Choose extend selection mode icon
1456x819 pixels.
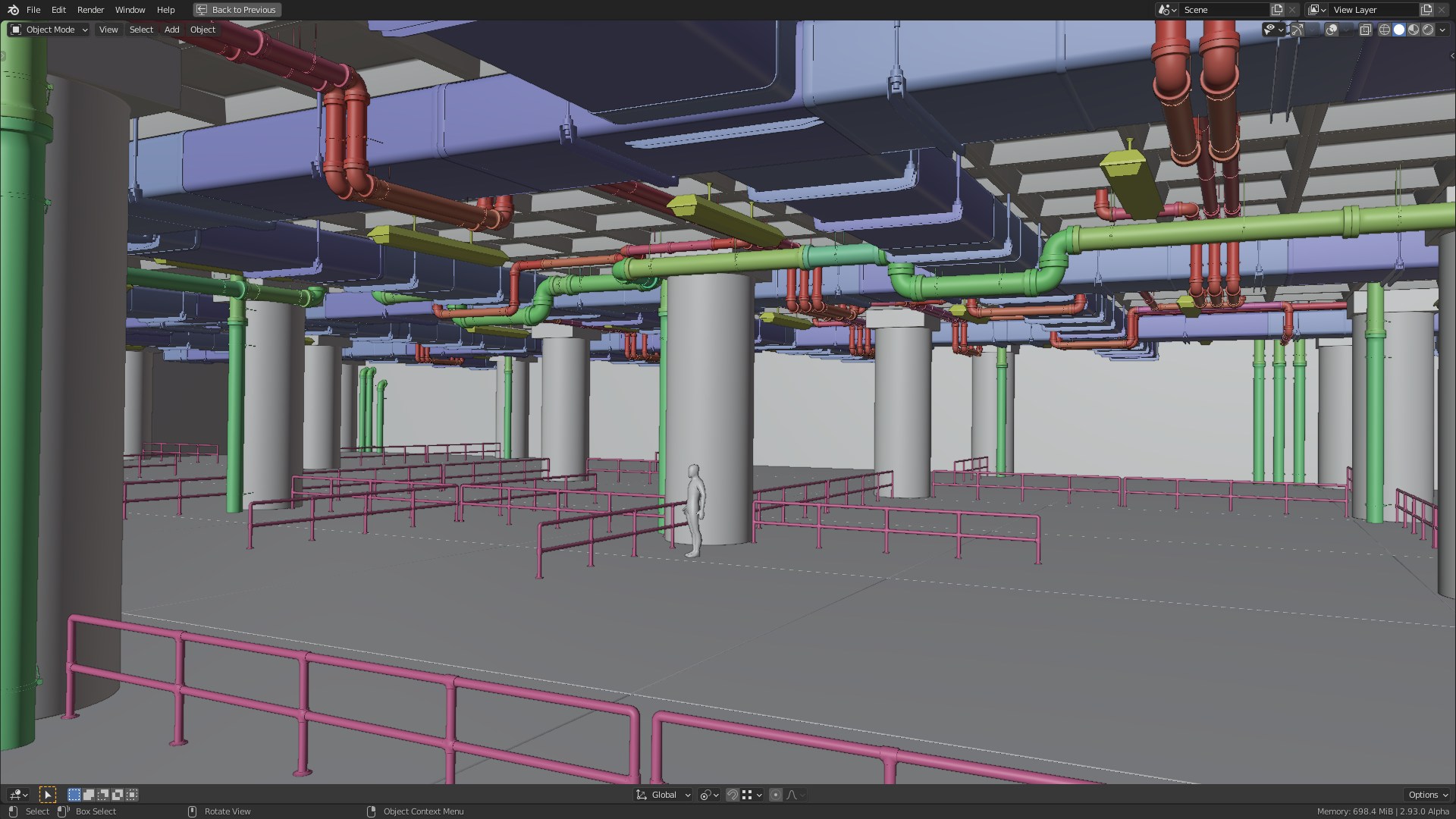tap(89, 795)
